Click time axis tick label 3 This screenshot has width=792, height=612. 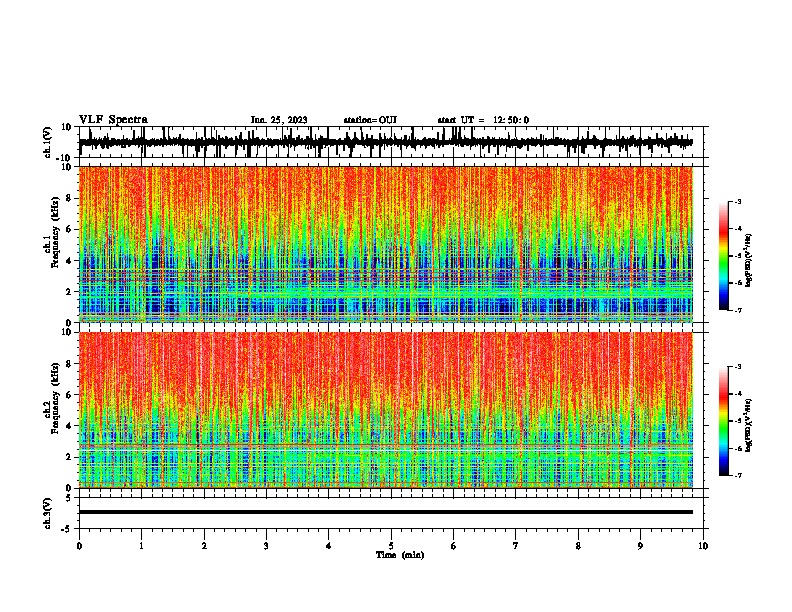coord(266,546)
